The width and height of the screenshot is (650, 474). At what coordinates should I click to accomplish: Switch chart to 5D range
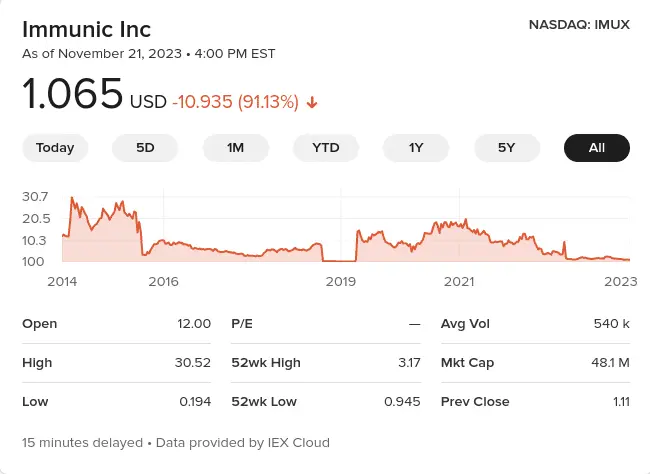click(x=145, y=148)
